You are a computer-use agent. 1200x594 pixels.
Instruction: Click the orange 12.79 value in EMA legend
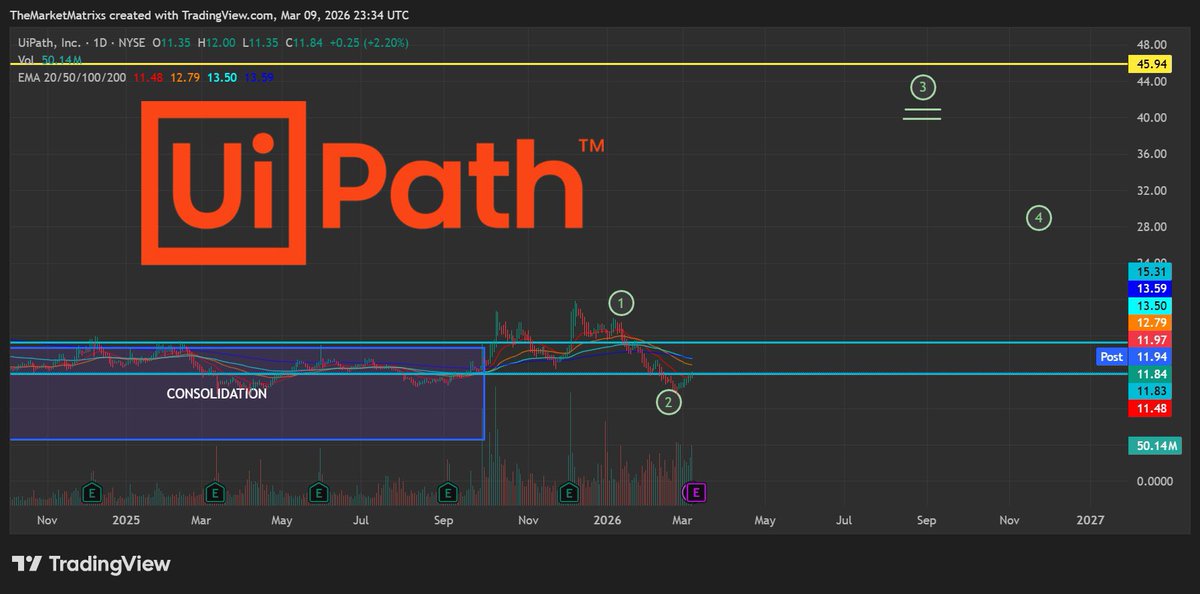pos(185,77)
